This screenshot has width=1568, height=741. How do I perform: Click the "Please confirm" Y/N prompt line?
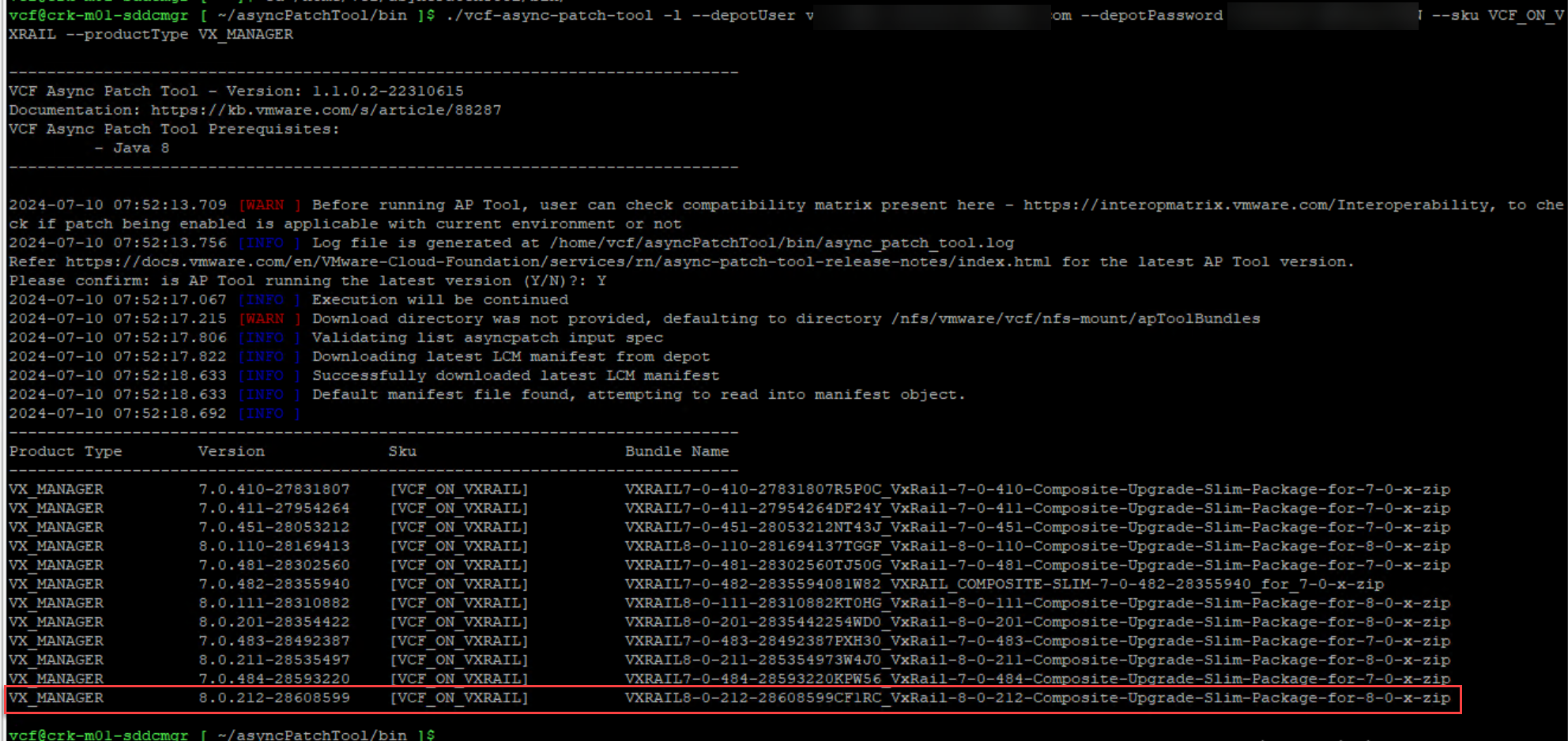(307, 280)
